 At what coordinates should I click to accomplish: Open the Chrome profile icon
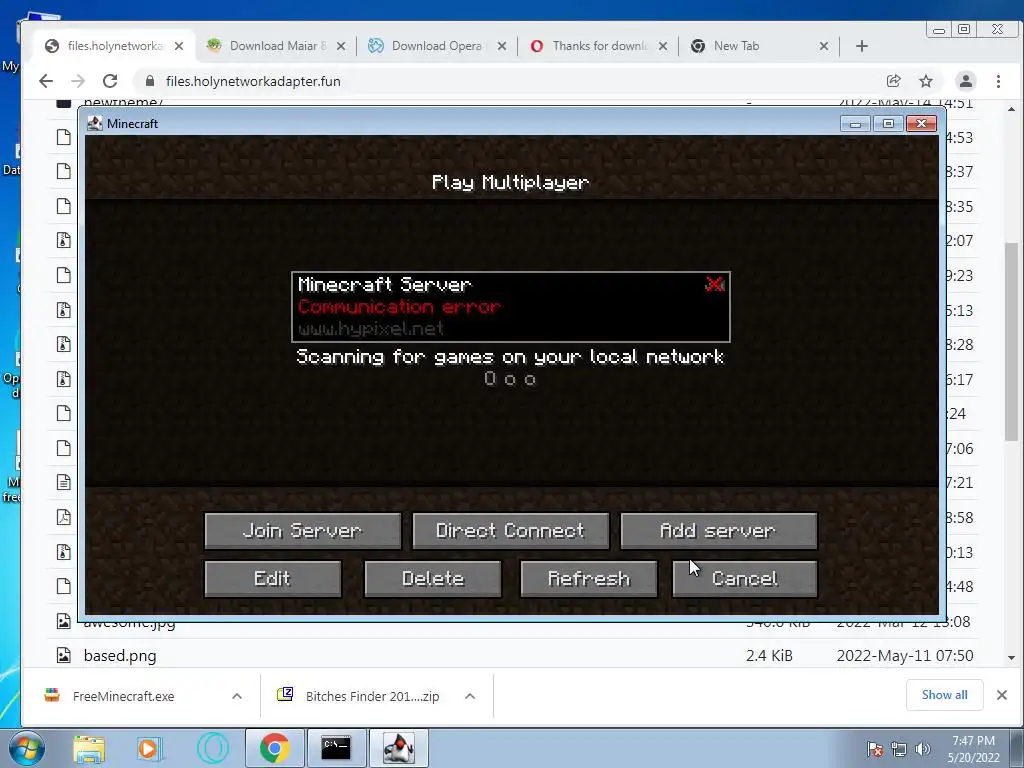click(x=966, y=81)
